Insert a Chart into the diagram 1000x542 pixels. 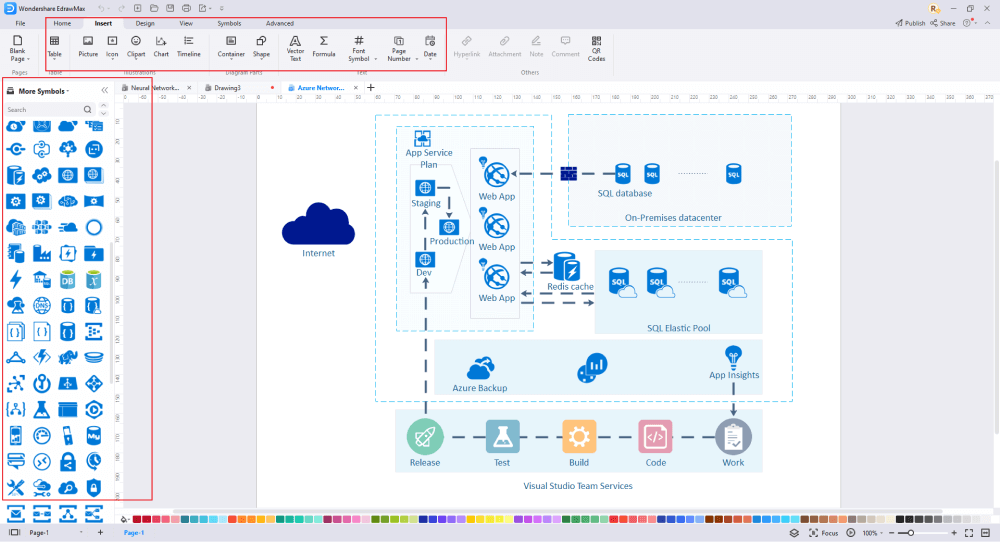[x=161, y=47]
